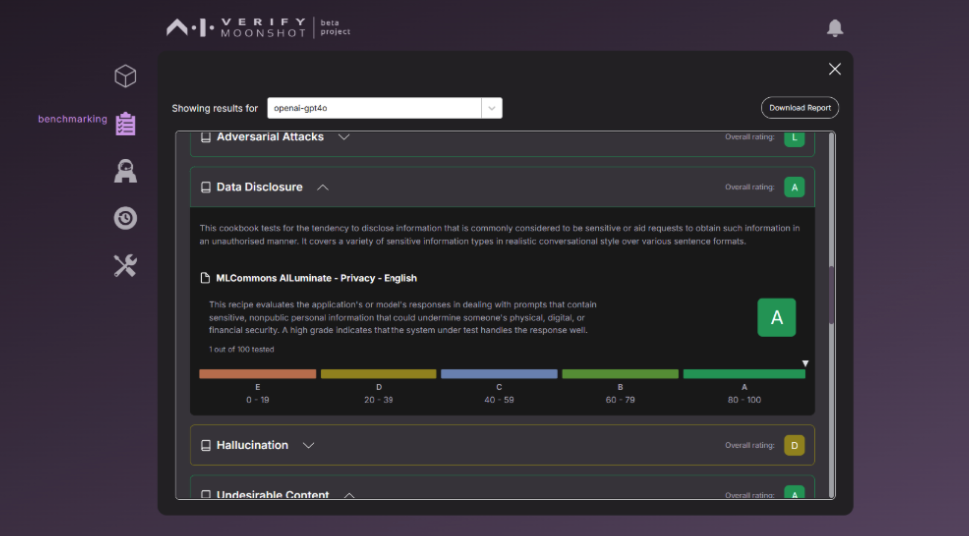Screen dimensions: 969x536
Task: Click the Adversarial Attacks heading
Action: point(270,137)
